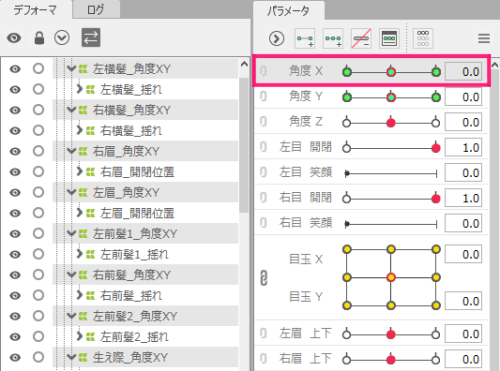Collapse the 左眉_角度XY tree node
The height and width of the screenshot is (371, 500).
click(x=71, y=192)
